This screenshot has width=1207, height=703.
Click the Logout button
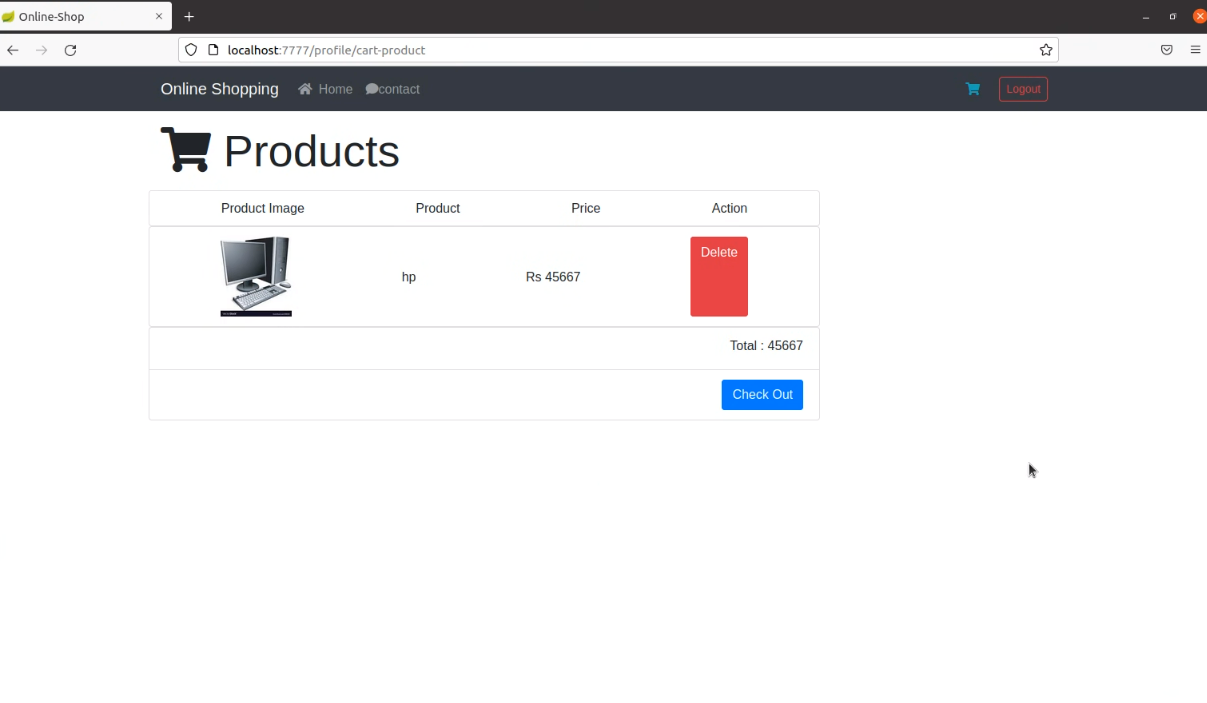coord(1023,89)
